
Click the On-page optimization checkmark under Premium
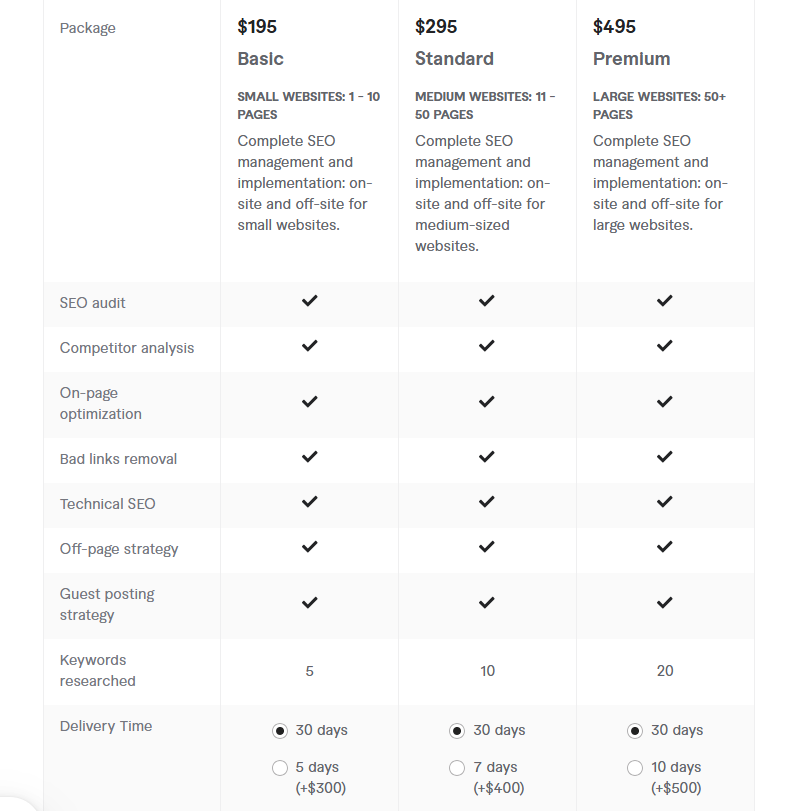(x=665, y=401)
